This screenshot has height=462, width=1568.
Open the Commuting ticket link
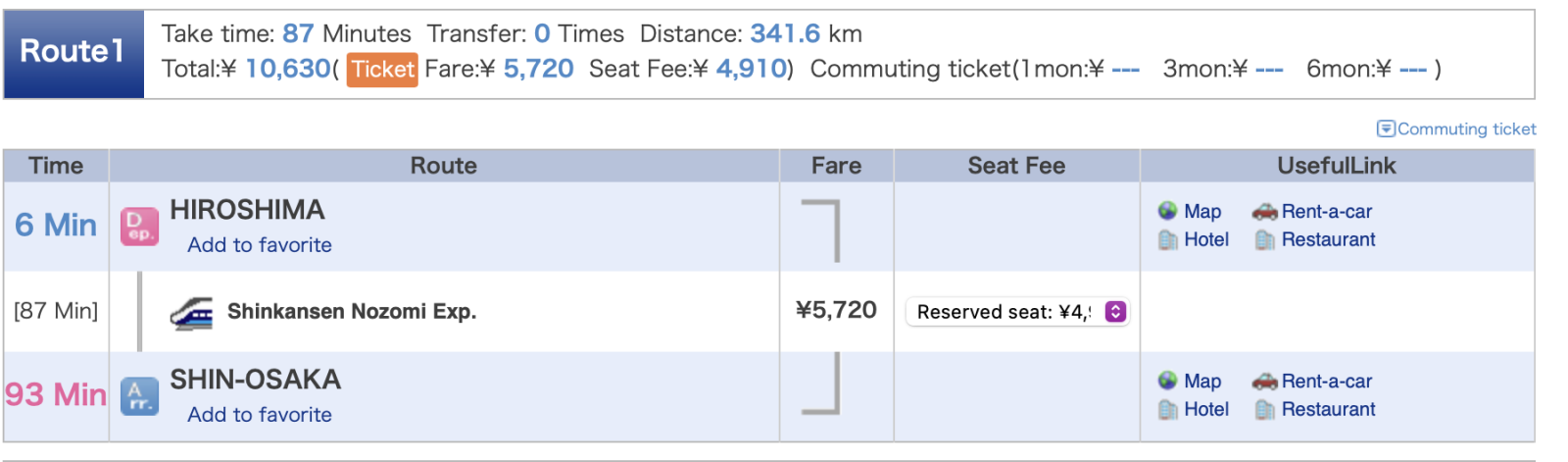point(1466,128)
